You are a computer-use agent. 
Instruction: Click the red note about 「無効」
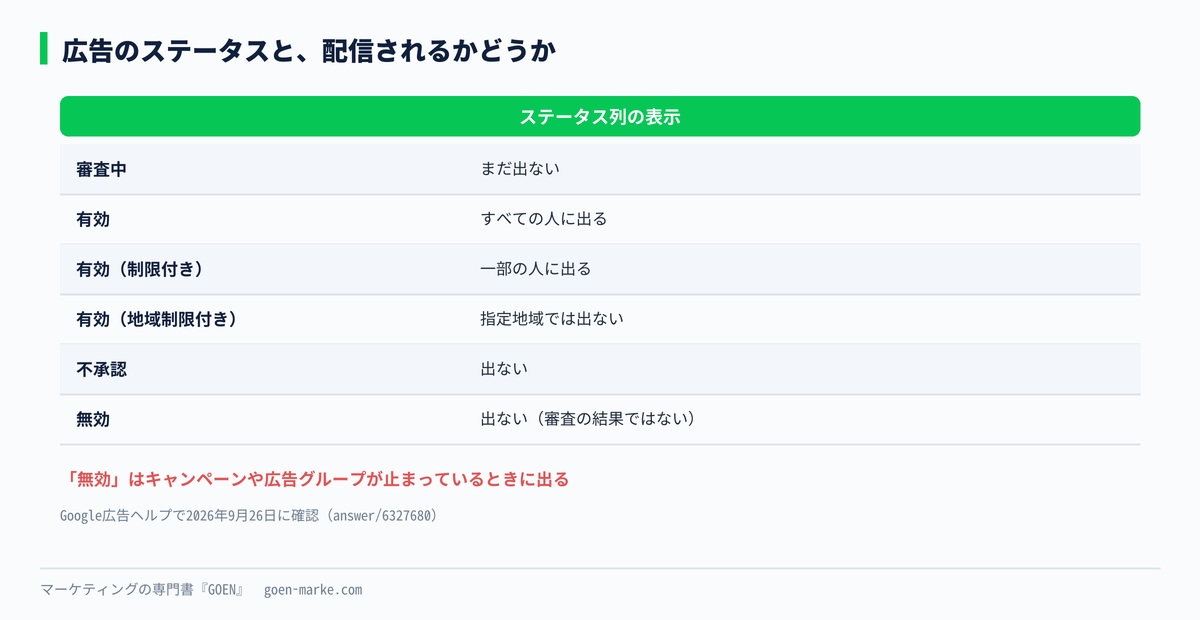(315, 479)
